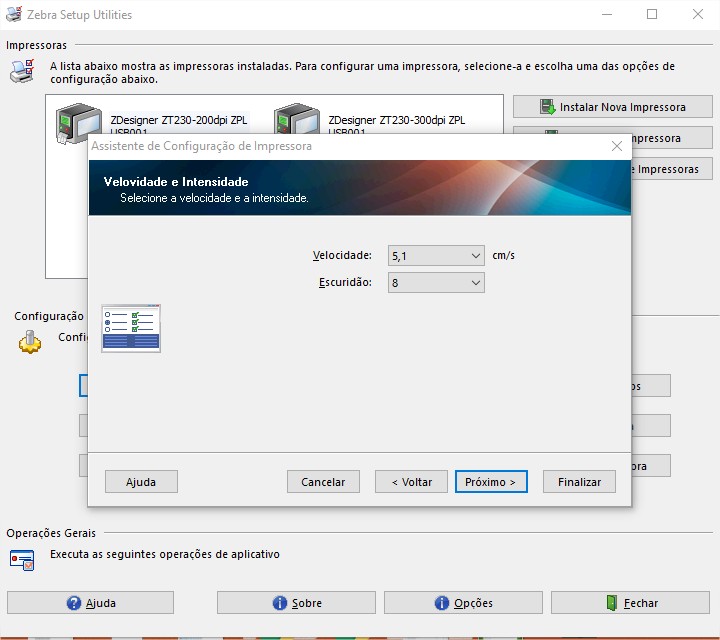Go back with the Voltar button
Image resolution: width=720 pixels, height=640 pixels.
coord(411,482)
